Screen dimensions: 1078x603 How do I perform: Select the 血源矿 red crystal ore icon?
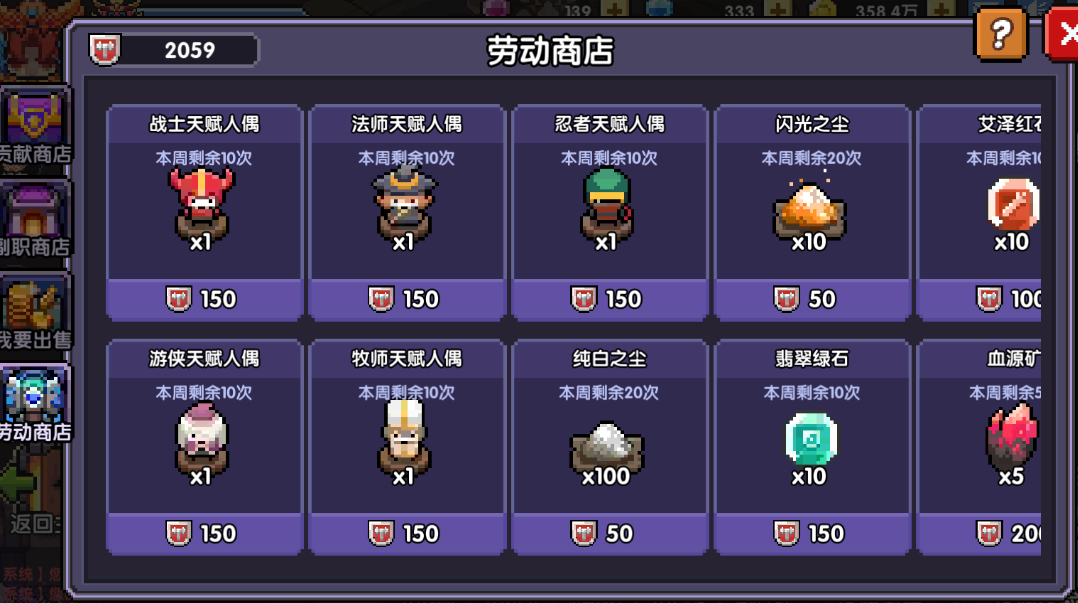(1012, 437)
